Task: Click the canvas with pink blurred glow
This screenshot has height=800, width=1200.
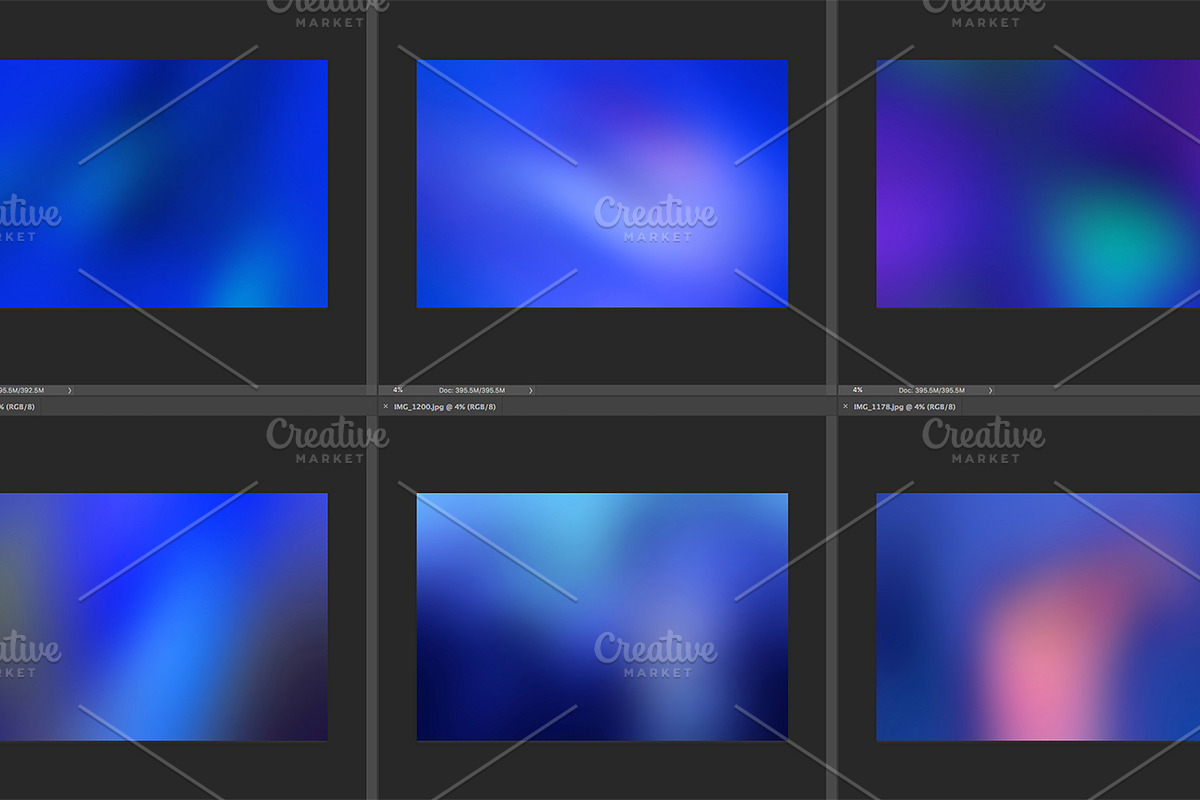Action: pos(1038,617)
